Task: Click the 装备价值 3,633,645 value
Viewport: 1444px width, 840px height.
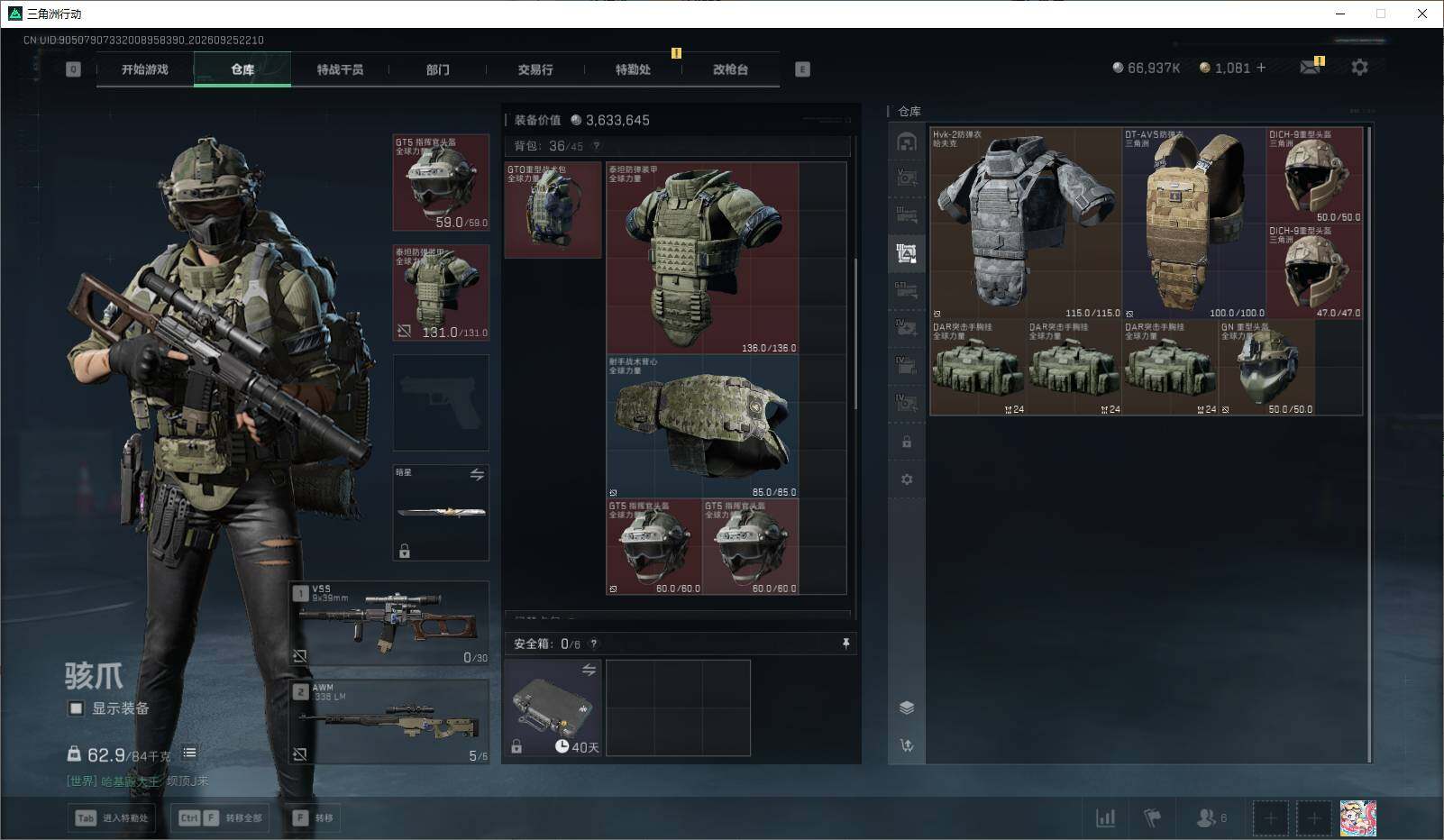Action: click(582, 120)
